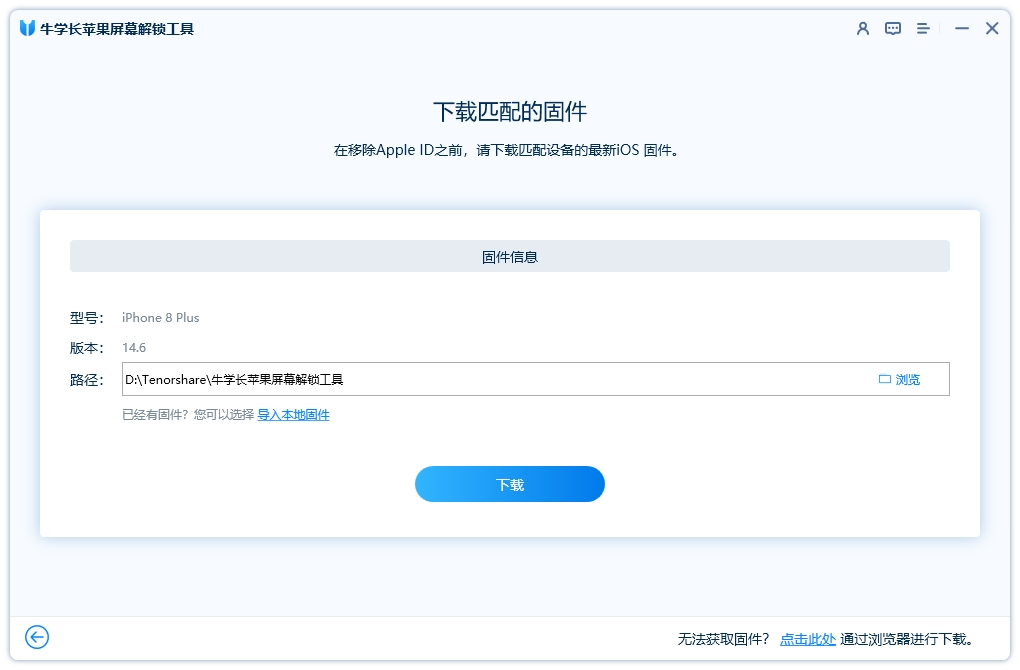Click the 型号 label
The width and height of the screenshot is (1020, 670).
[x=87, y=318]
